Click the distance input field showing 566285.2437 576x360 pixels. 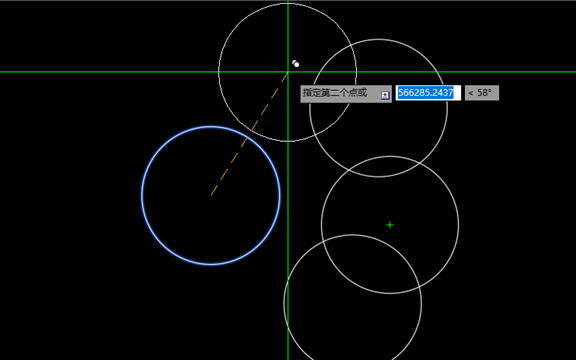pyautogui.click(x=428, y=93)
